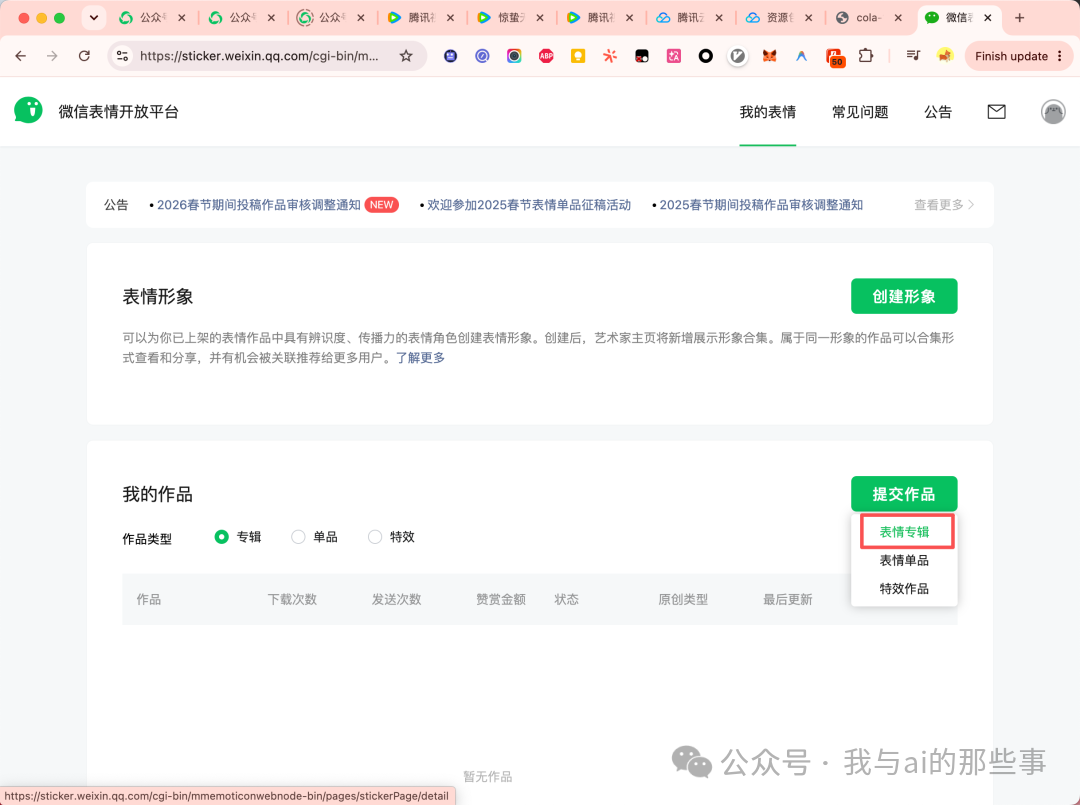Click the 最后更新 column header
The width and height of the screenshot is (1080, 805).
tap(787, 599)
